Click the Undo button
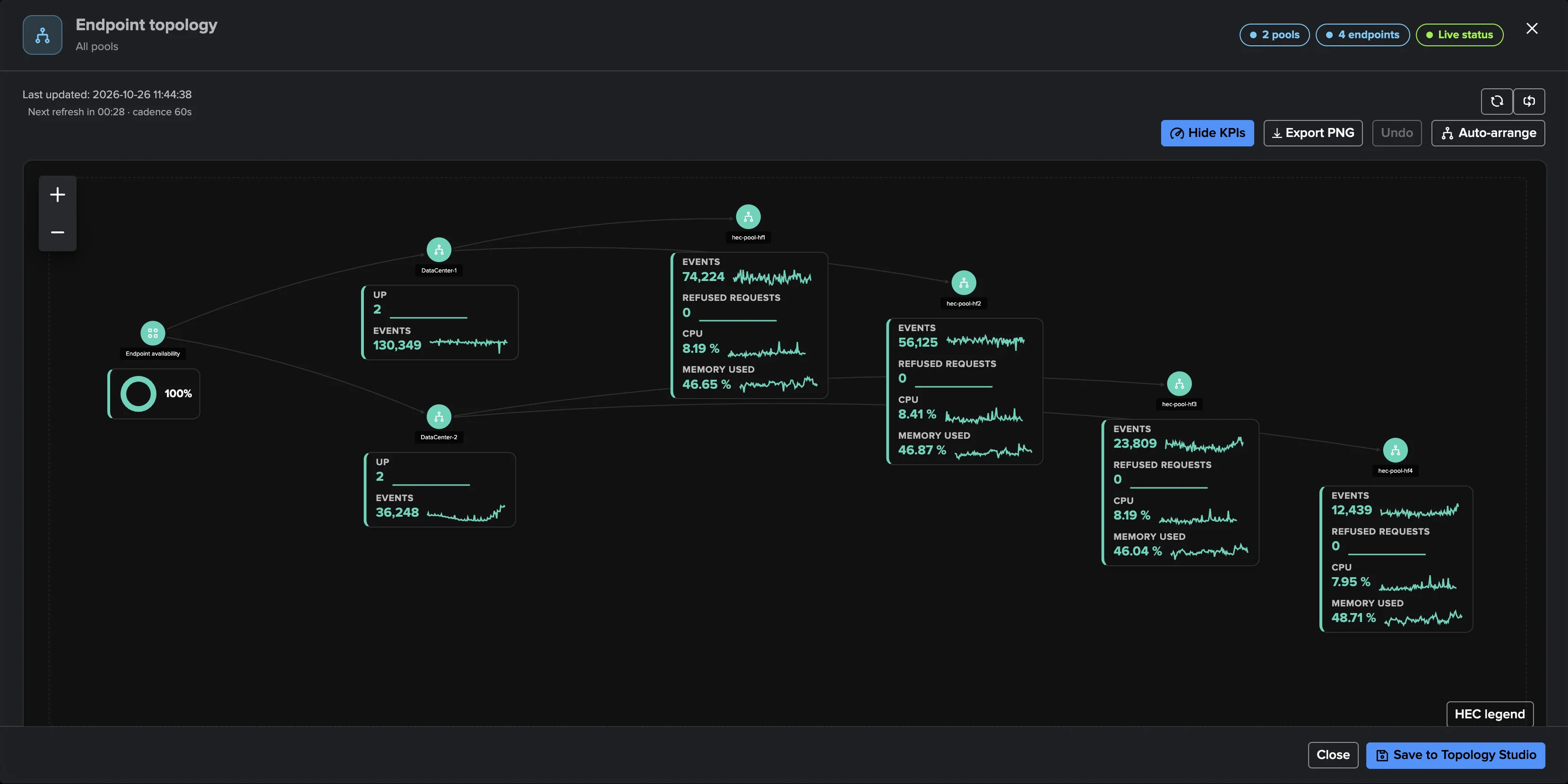Viewport: 1568px width, 784px height. click(x=1397, y=133)
